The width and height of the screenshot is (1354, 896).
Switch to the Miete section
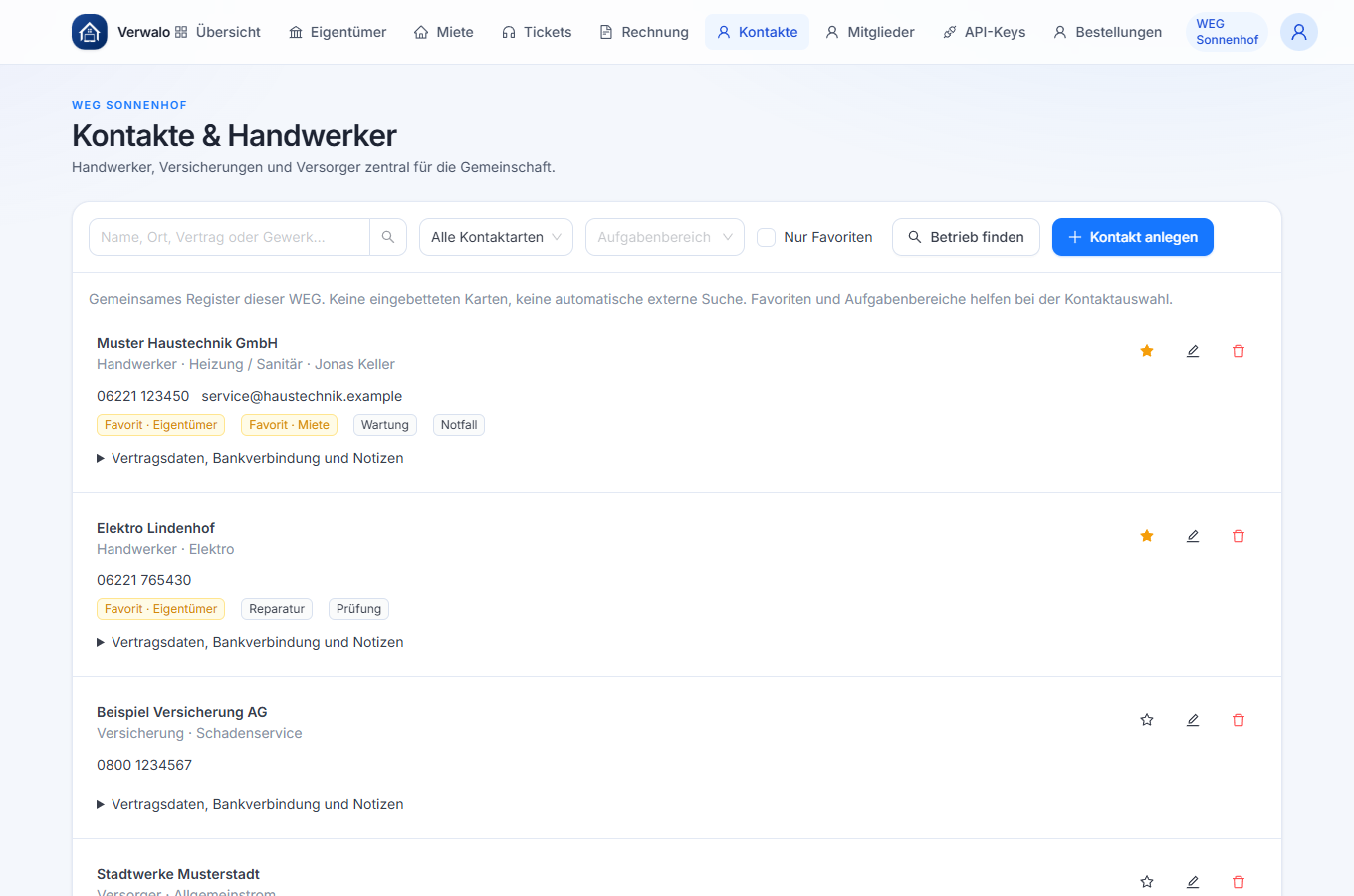[x=444, y=32]
